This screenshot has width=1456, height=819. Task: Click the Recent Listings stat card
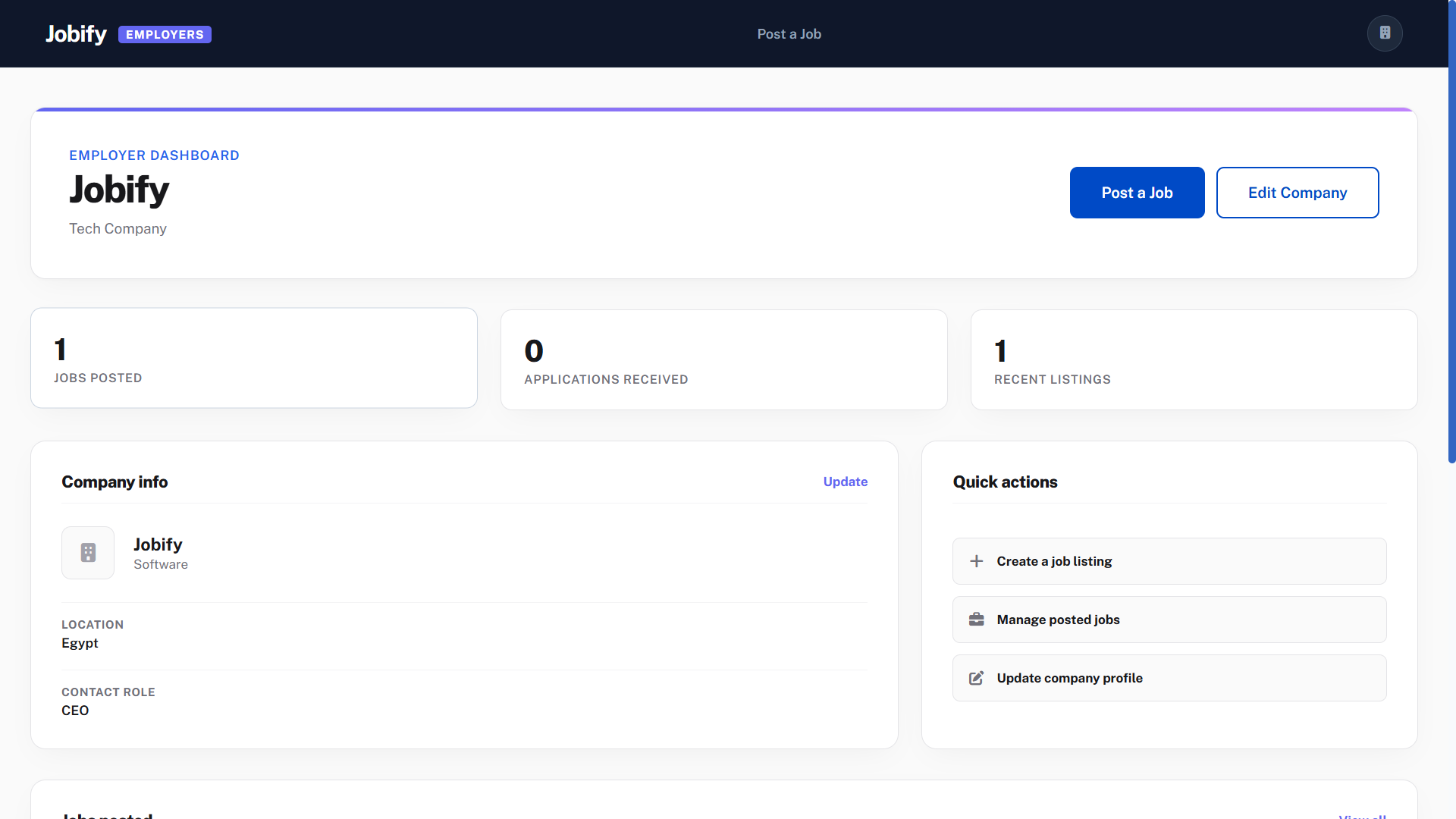coord(1194,359)
